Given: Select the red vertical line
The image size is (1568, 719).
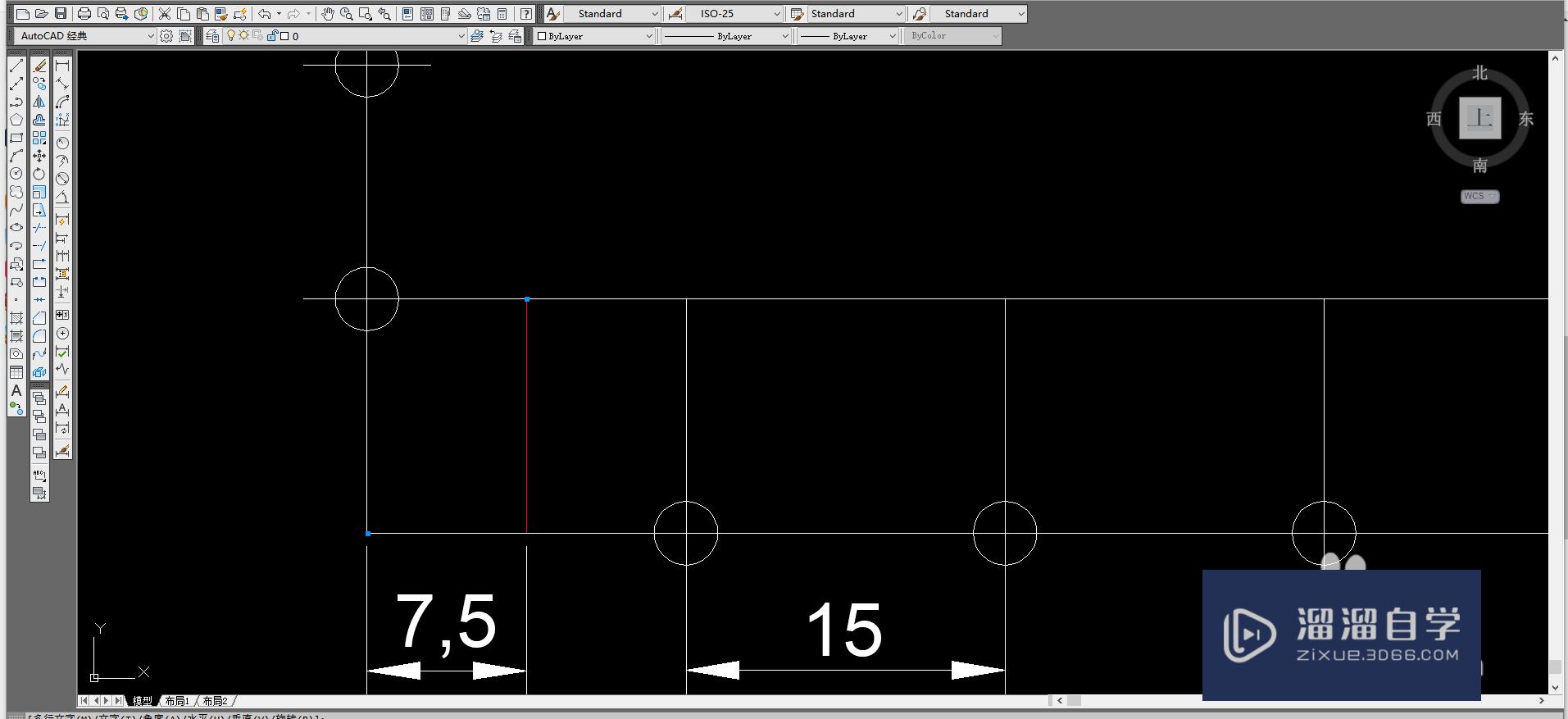Looking at the screenshot, I should [x=526, y=416].
